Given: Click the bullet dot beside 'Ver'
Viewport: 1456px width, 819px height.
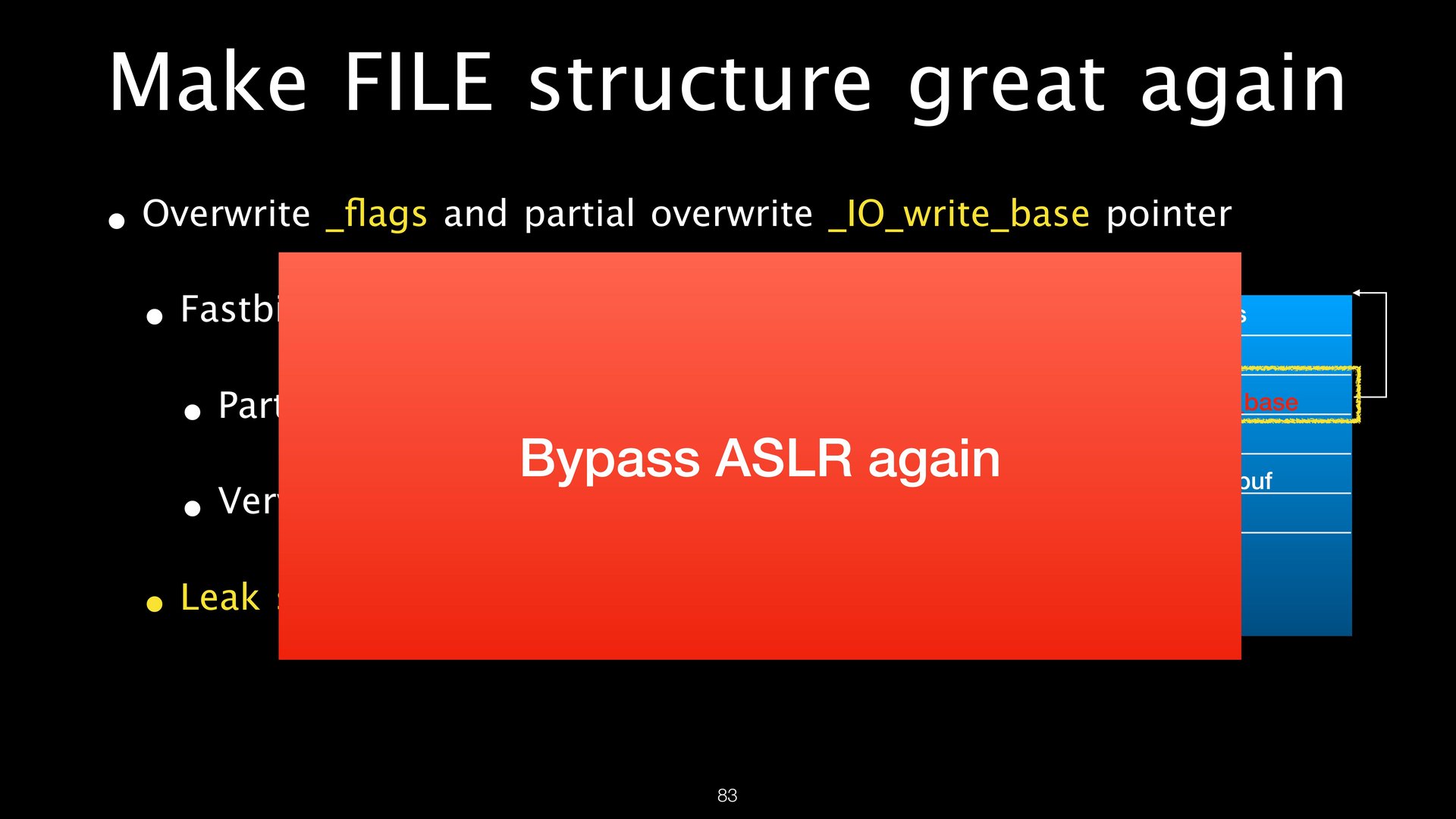Looking at the screenshot, I should (193, 508).
